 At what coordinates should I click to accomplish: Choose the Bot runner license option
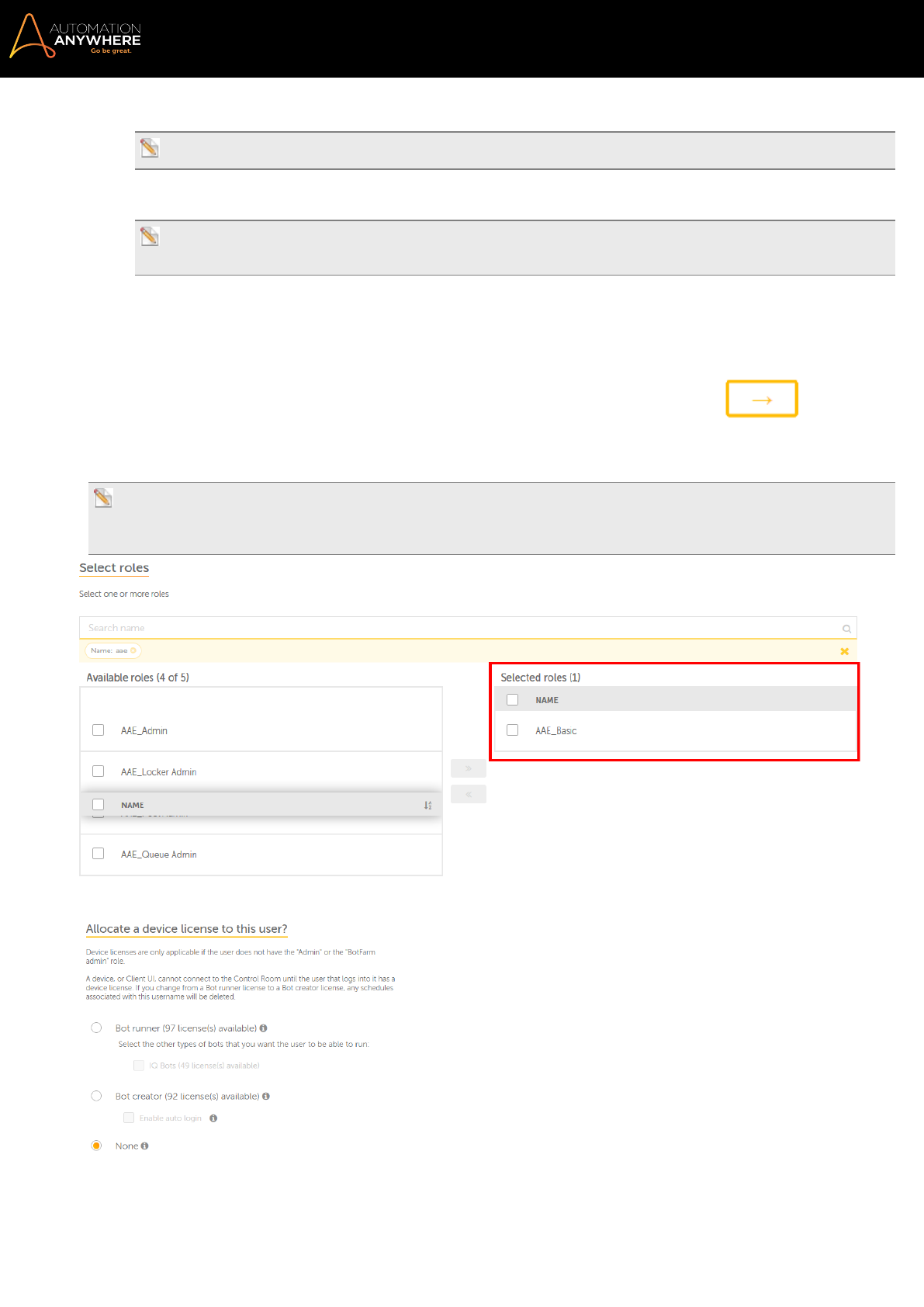point(96,1028)
